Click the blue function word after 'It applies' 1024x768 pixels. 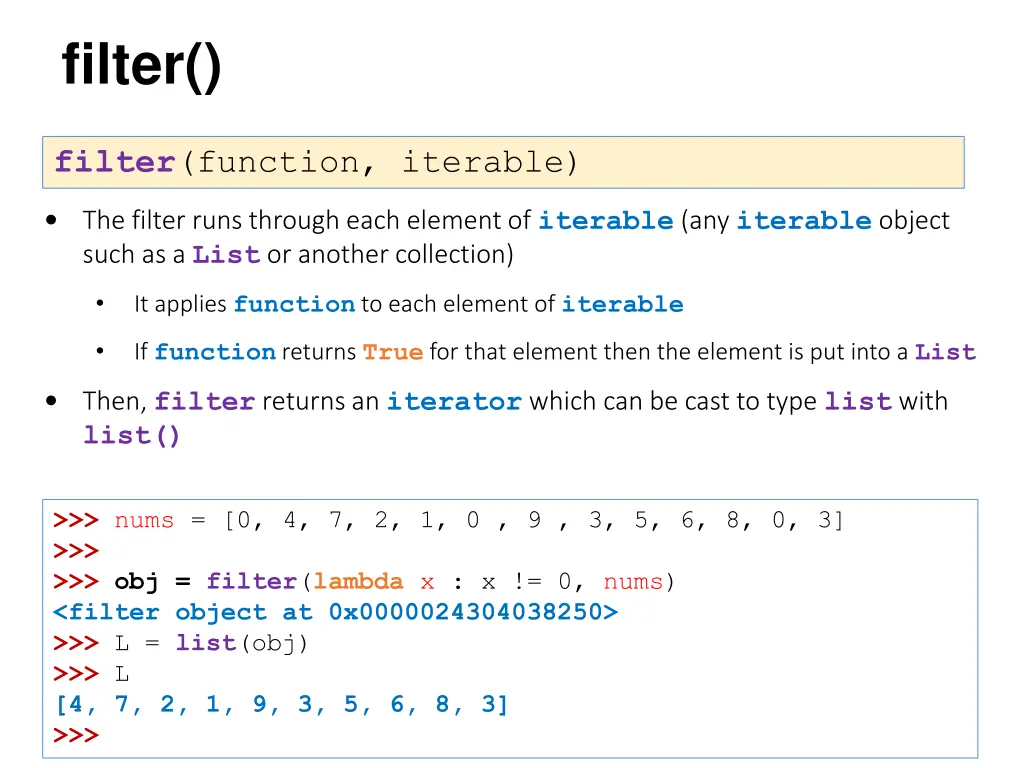(295, 304)
